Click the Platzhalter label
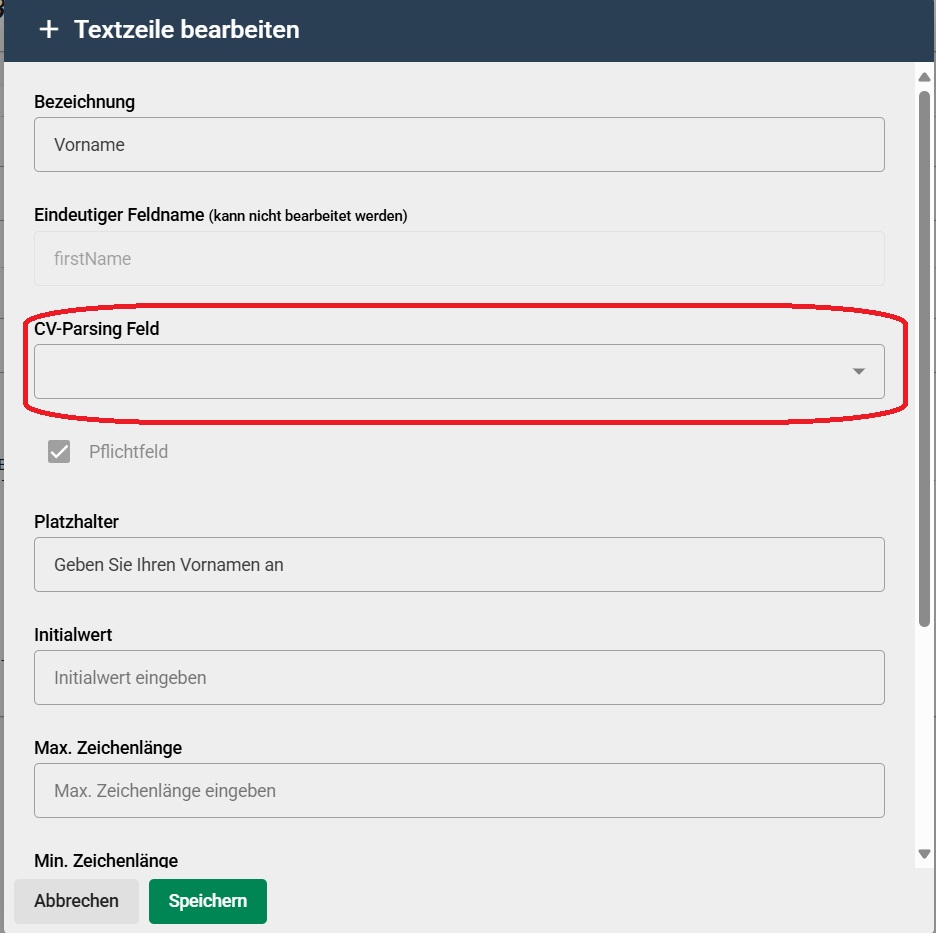This screenshot has width=936, height=933. pos(76,522)
